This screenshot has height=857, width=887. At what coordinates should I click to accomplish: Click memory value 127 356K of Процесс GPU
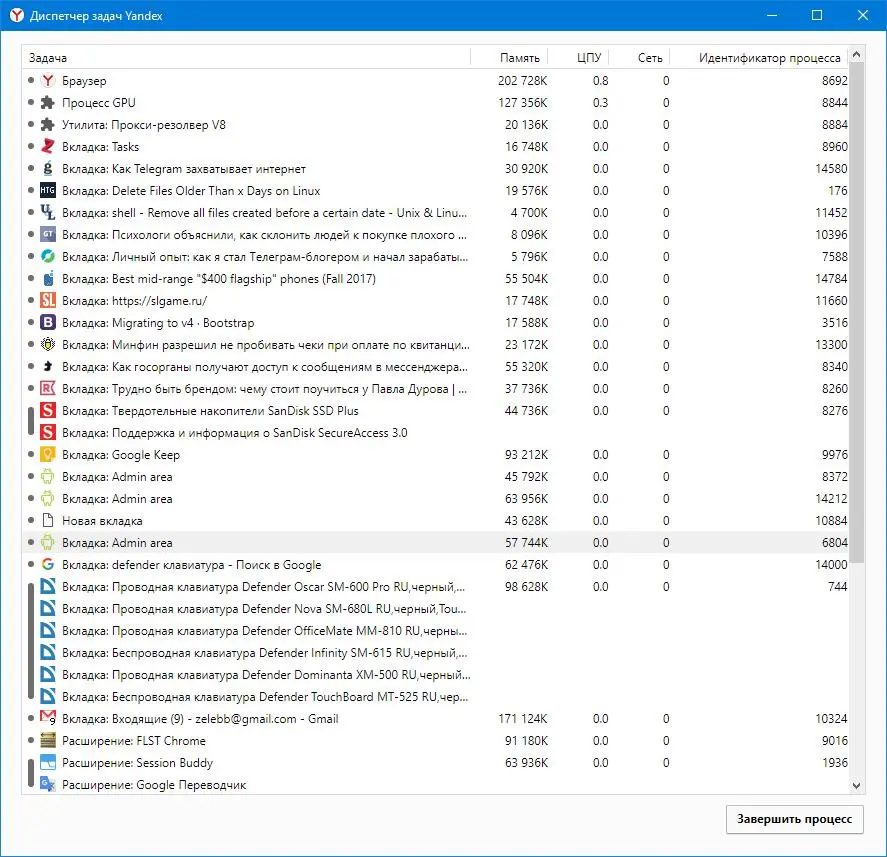pyautogui.click(x=523, y=103)
